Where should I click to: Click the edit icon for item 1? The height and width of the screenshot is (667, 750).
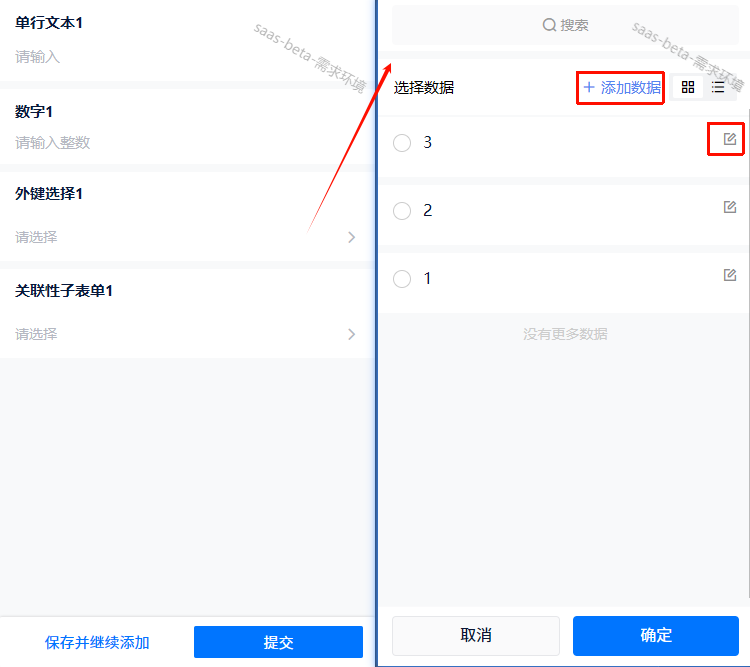click(730, 275)
